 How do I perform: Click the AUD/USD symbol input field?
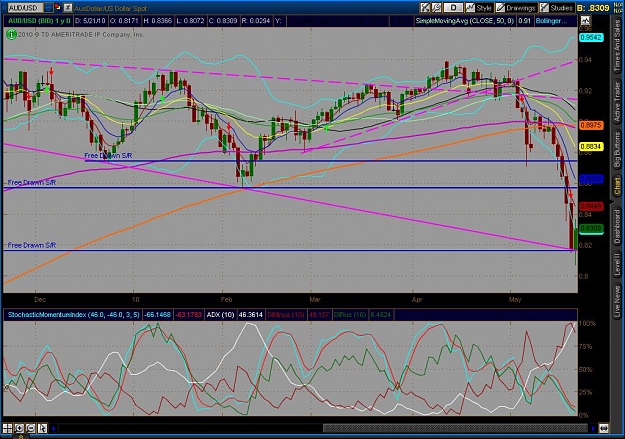(25, 8)
